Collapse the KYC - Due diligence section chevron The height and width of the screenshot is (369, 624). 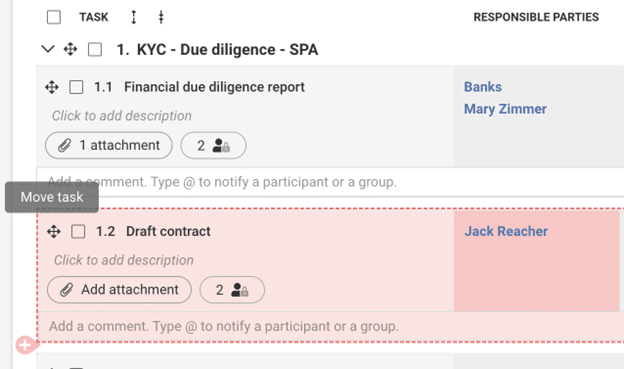48,49
